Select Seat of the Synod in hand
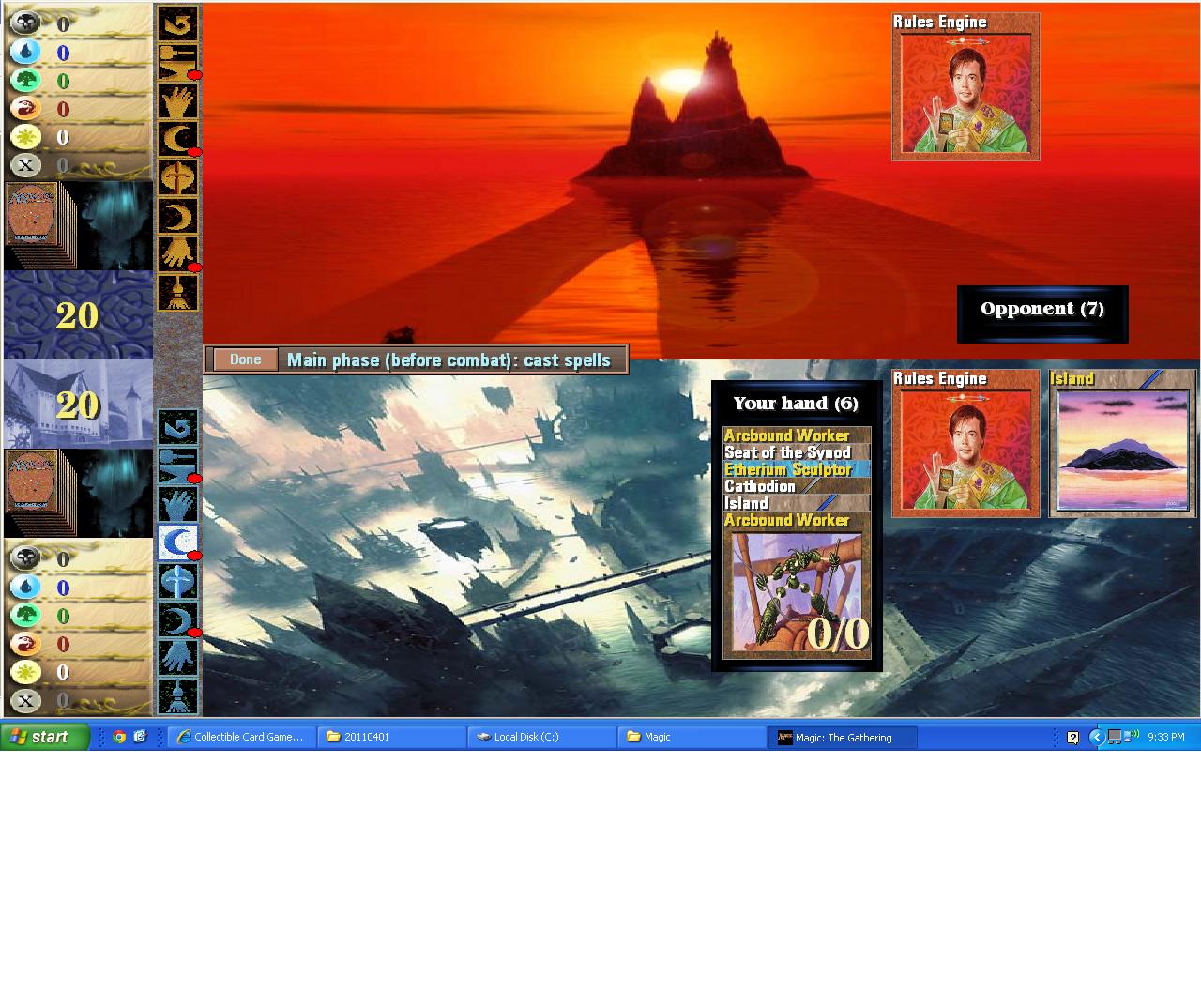The width and height of the screenshot is (1201, 1008). click(797, 452)
